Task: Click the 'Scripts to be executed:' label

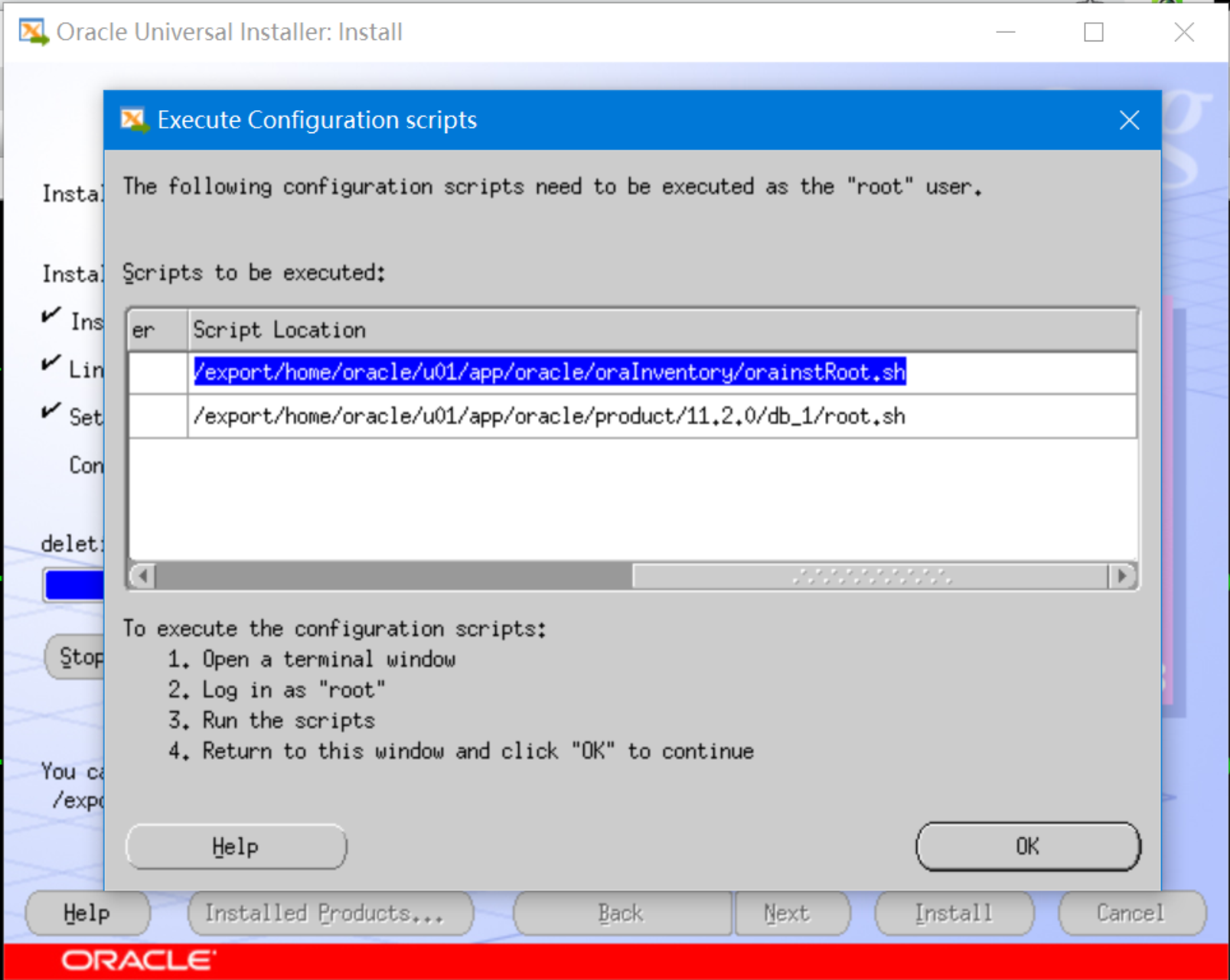Action: (x=254, y=273)
